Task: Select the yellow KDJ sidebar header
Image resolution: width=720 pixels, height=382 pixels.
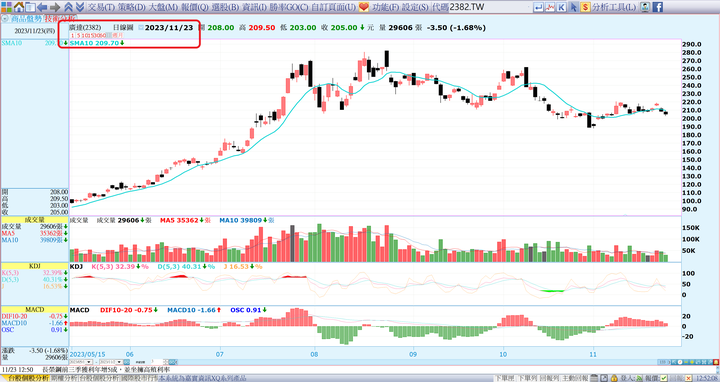Action: [x=35, y=266]
